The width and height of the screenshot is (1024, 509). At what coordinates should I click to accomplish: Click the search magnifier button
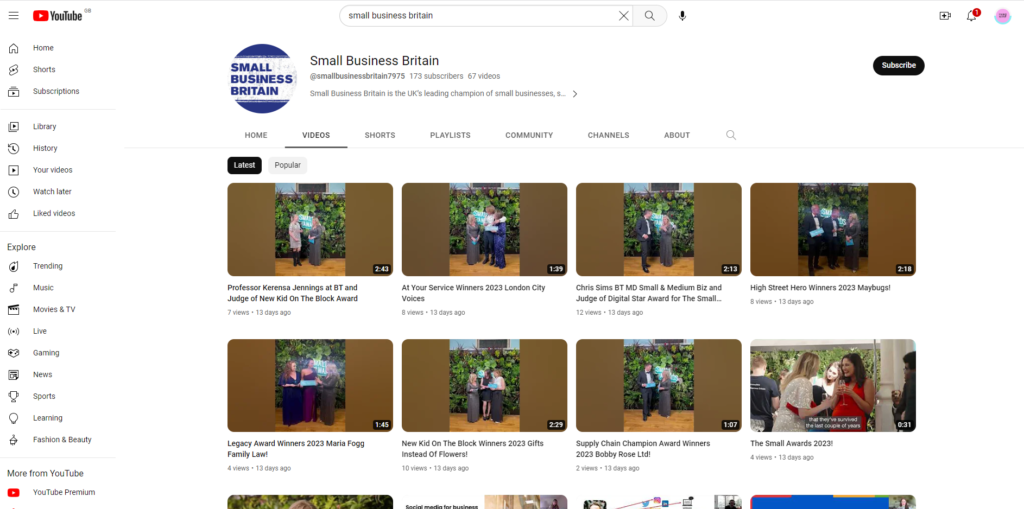649,16
